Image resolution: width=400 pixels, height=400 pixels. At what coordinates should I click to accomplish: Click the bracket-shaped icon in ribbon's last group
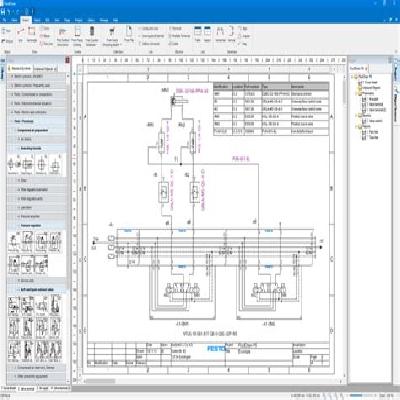231,32
